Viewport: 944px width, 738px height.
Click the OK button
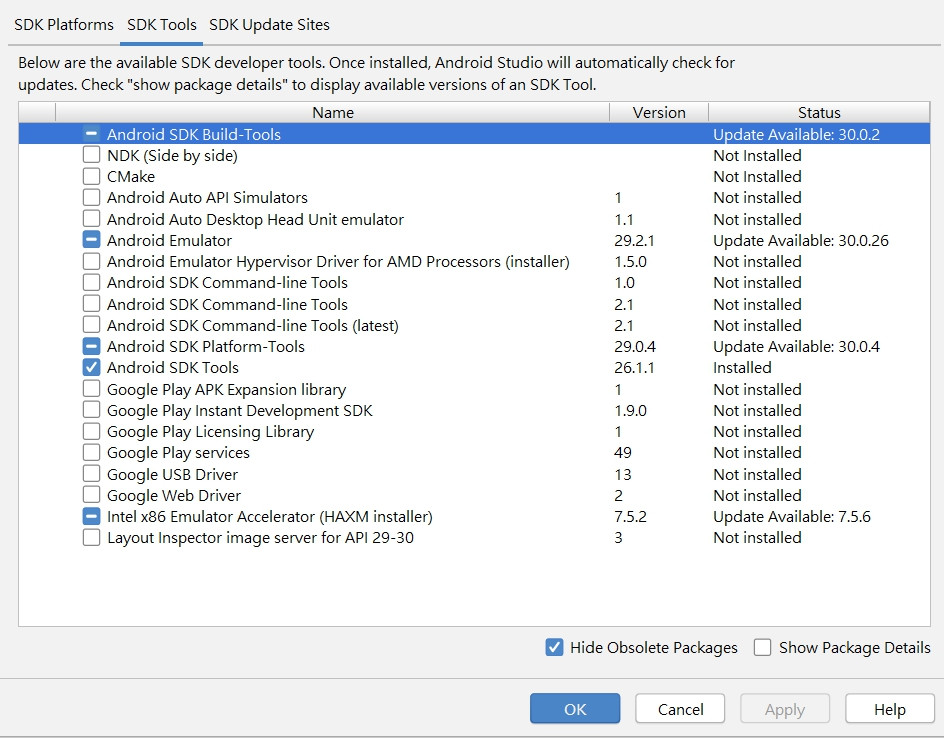pyautogui.click(x=575, y=709)
